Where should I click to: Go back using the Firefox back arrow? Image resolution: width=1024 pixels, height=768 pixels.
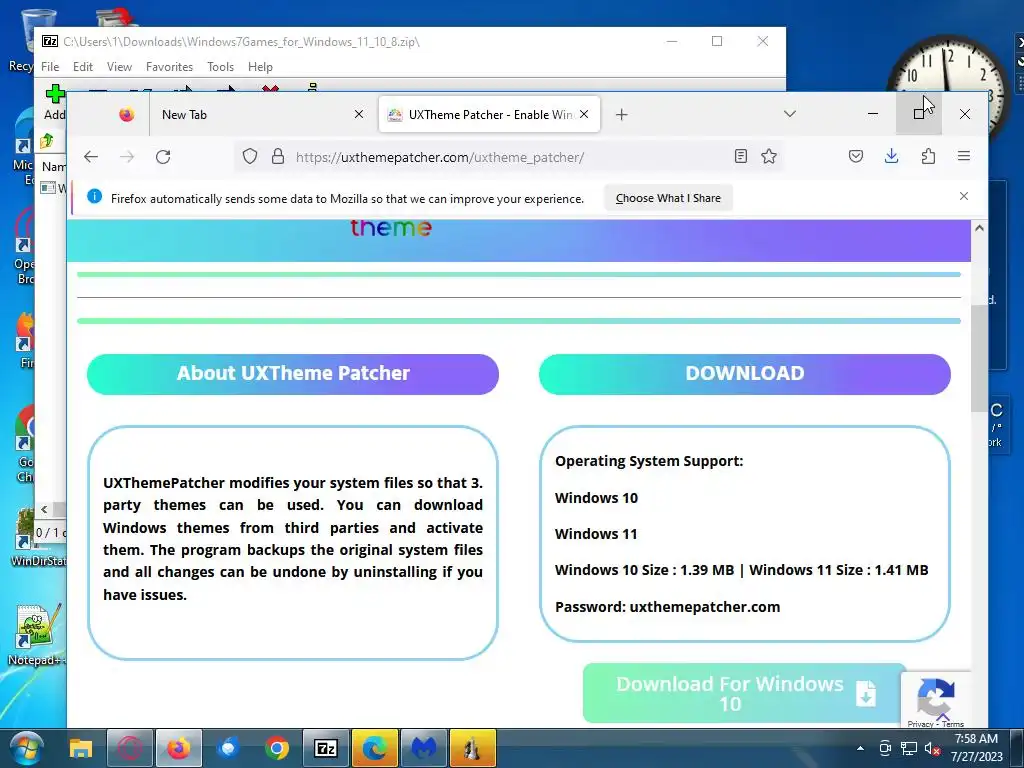coord(91,157)
